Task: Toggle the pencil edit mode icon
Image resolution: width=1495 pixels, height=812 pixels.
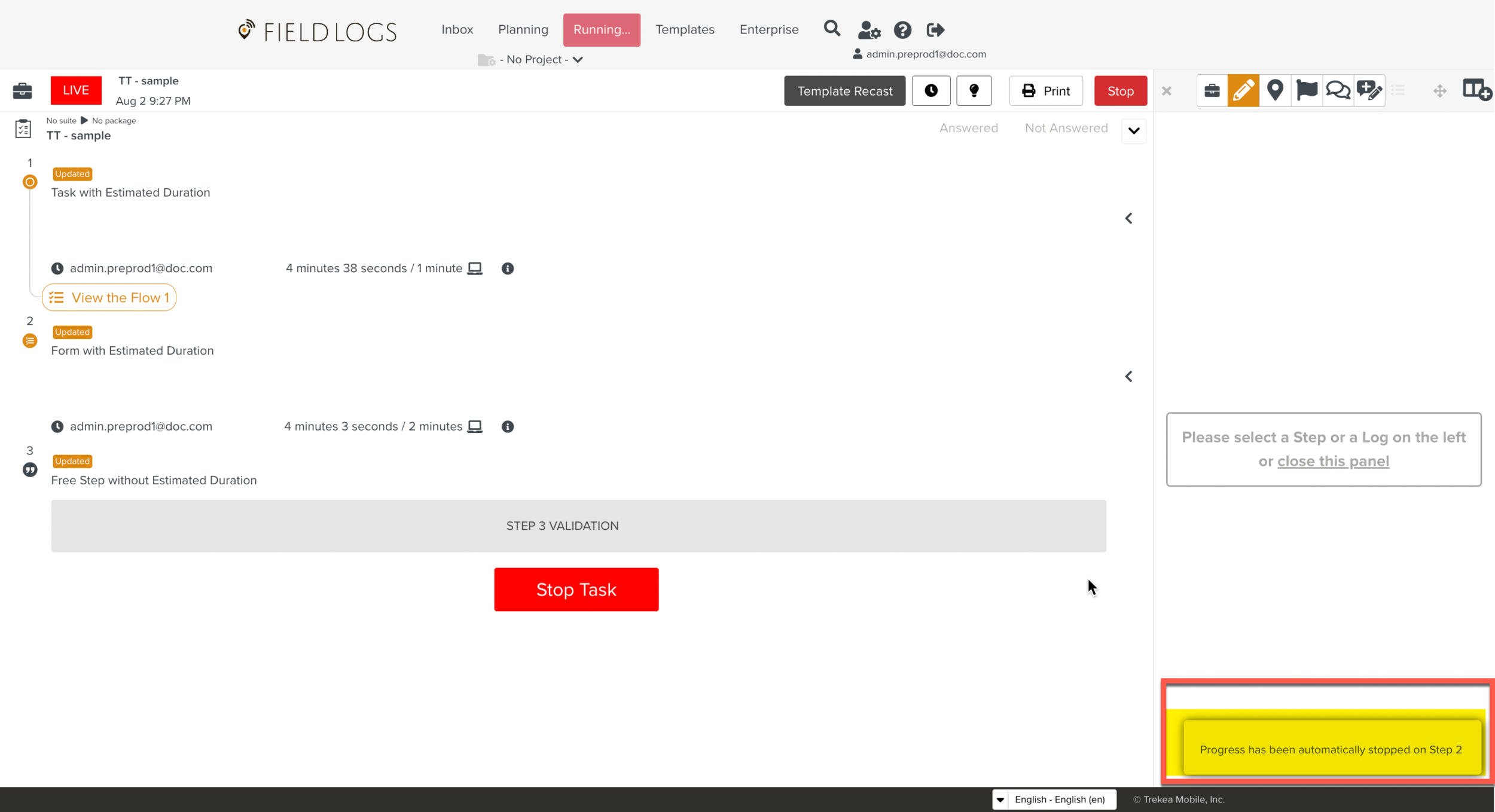Action: tap(1243, 90)
